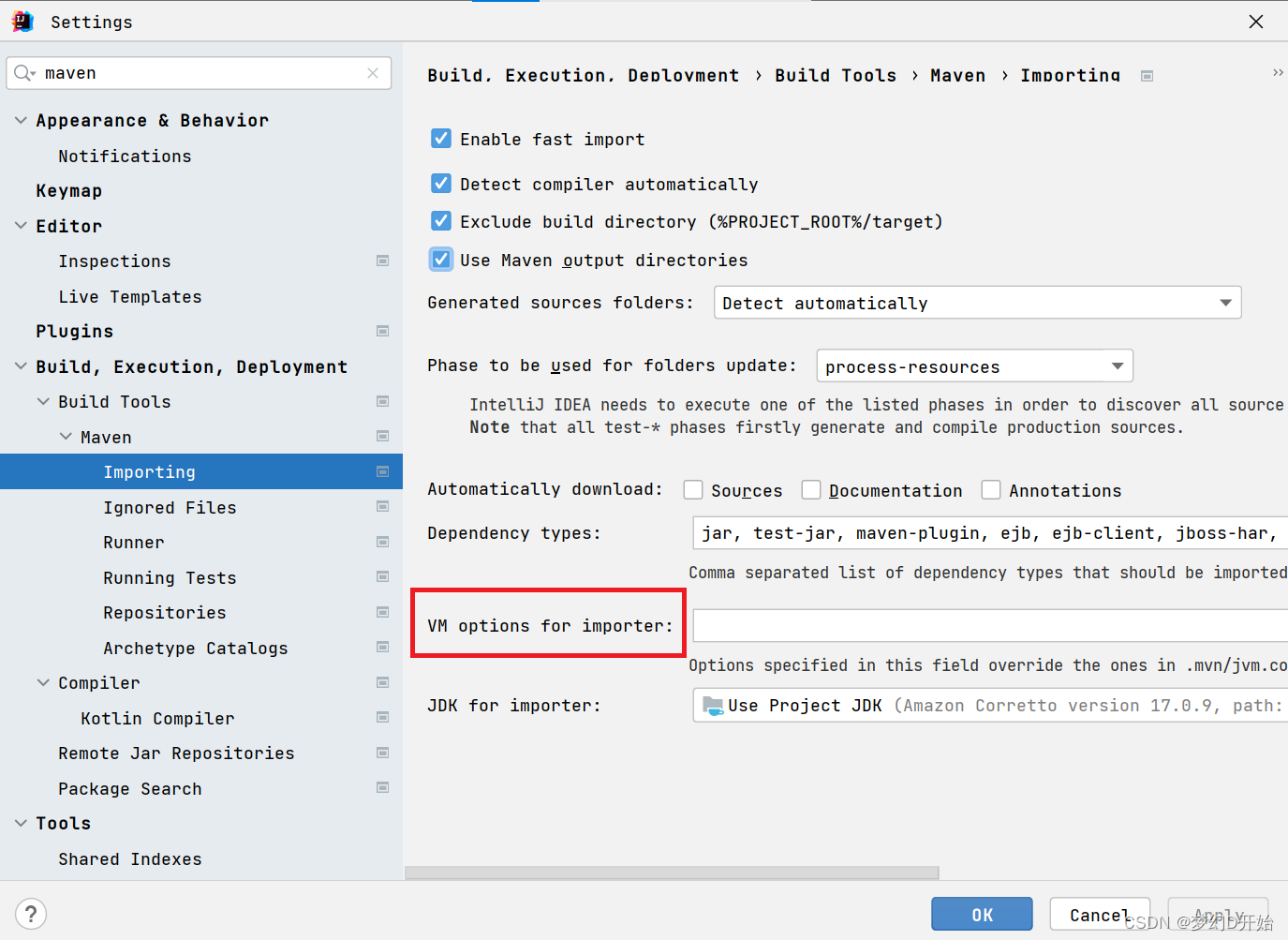1288x940 pixels.
Task: Select Running Tests under Maven
Action: 170,577
